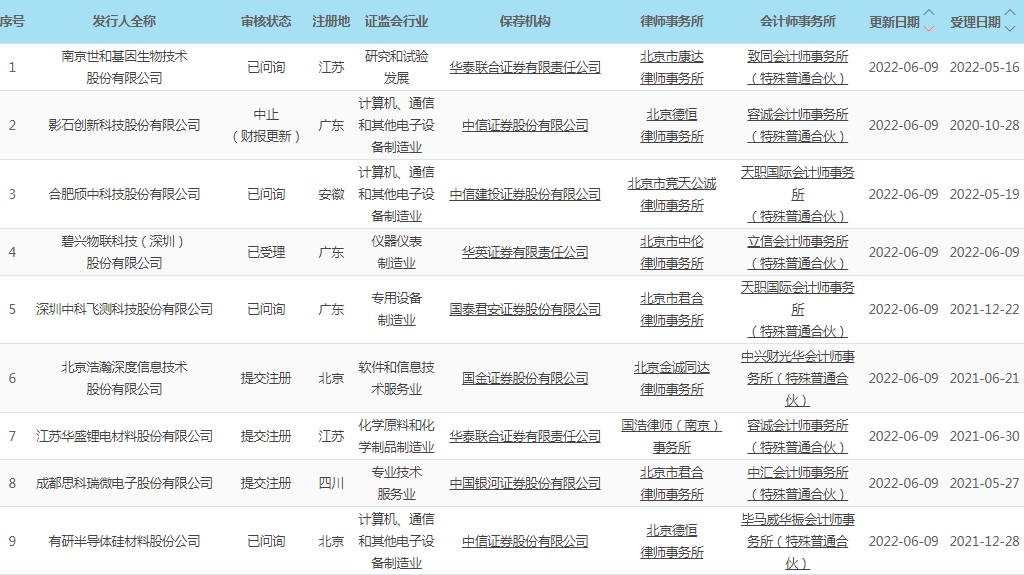The width and height of the screenshot is (1024, 575).
Task: Open 华泰联合证券 sponsor link in row 1
Action: 525,68
